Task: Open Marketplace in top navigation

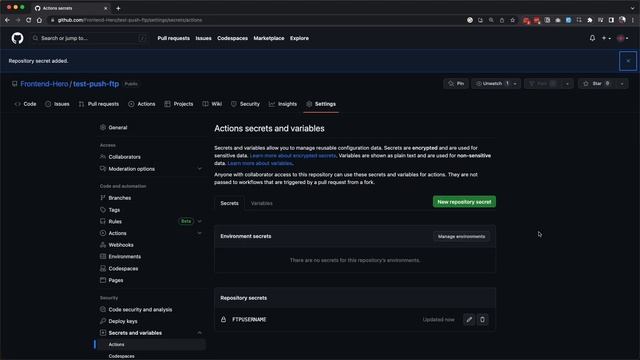Action: point(269,38)
